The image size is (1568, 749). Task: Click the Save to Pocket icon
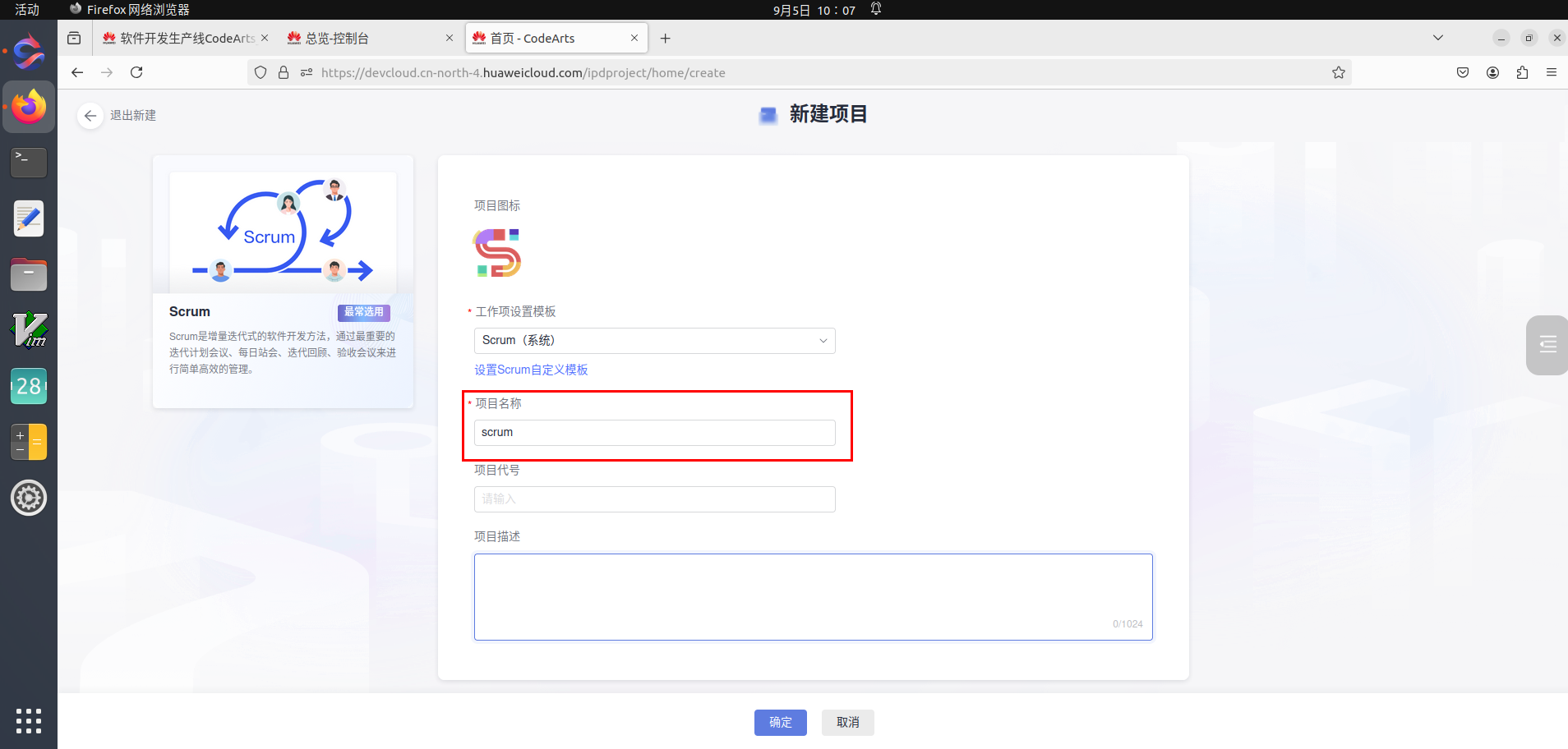(1463, 72)
